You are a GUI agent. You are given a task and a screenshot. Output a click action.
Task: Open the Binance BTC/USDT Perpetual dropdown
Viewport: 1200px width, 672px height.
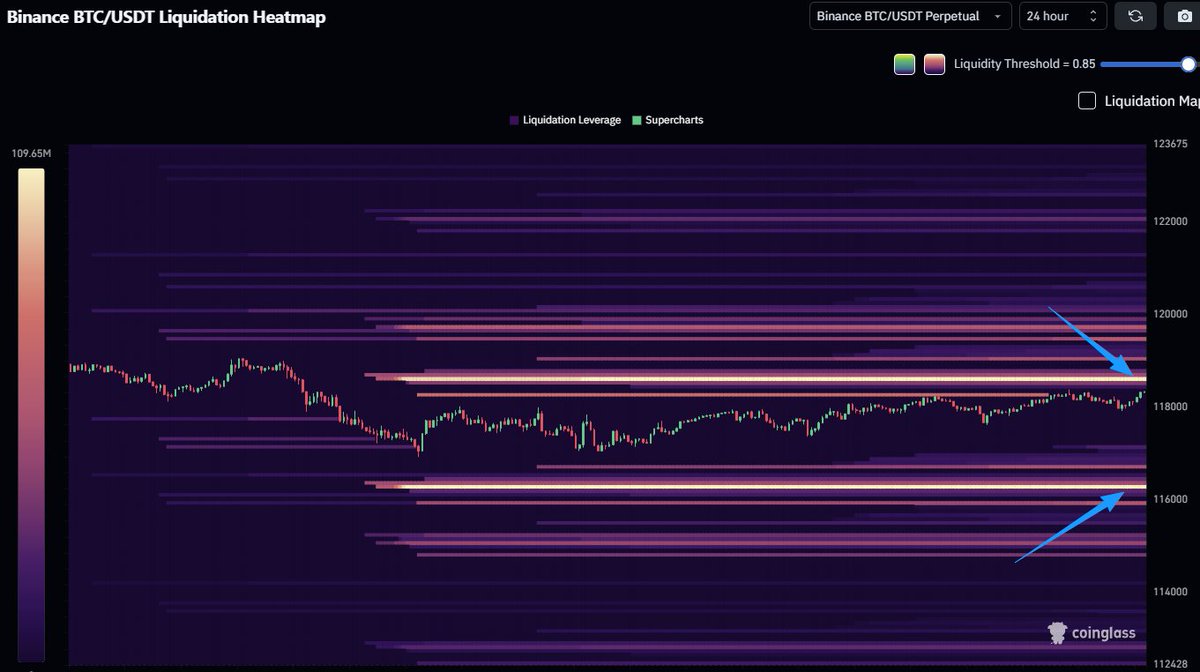click(x=910, y=16)
